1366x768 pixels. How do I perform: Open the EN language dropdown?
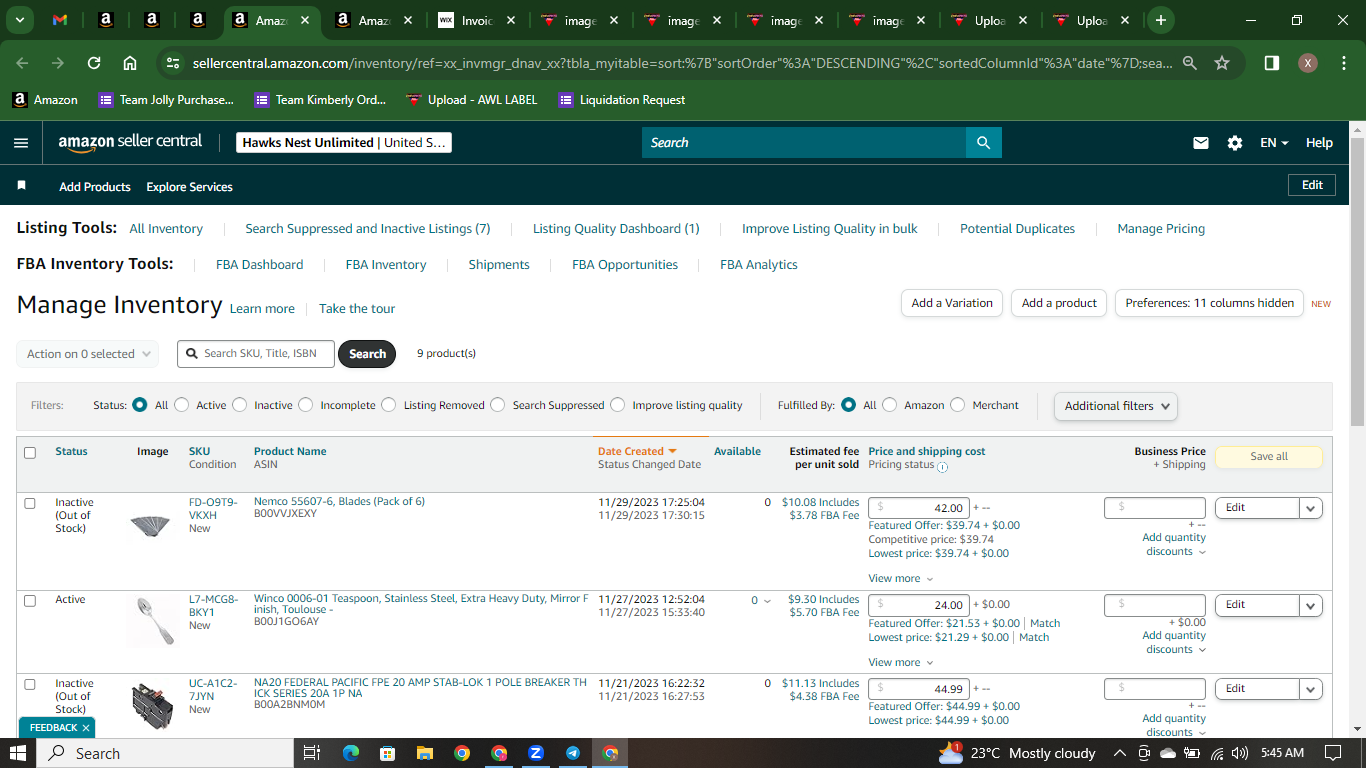[1274, 143]
